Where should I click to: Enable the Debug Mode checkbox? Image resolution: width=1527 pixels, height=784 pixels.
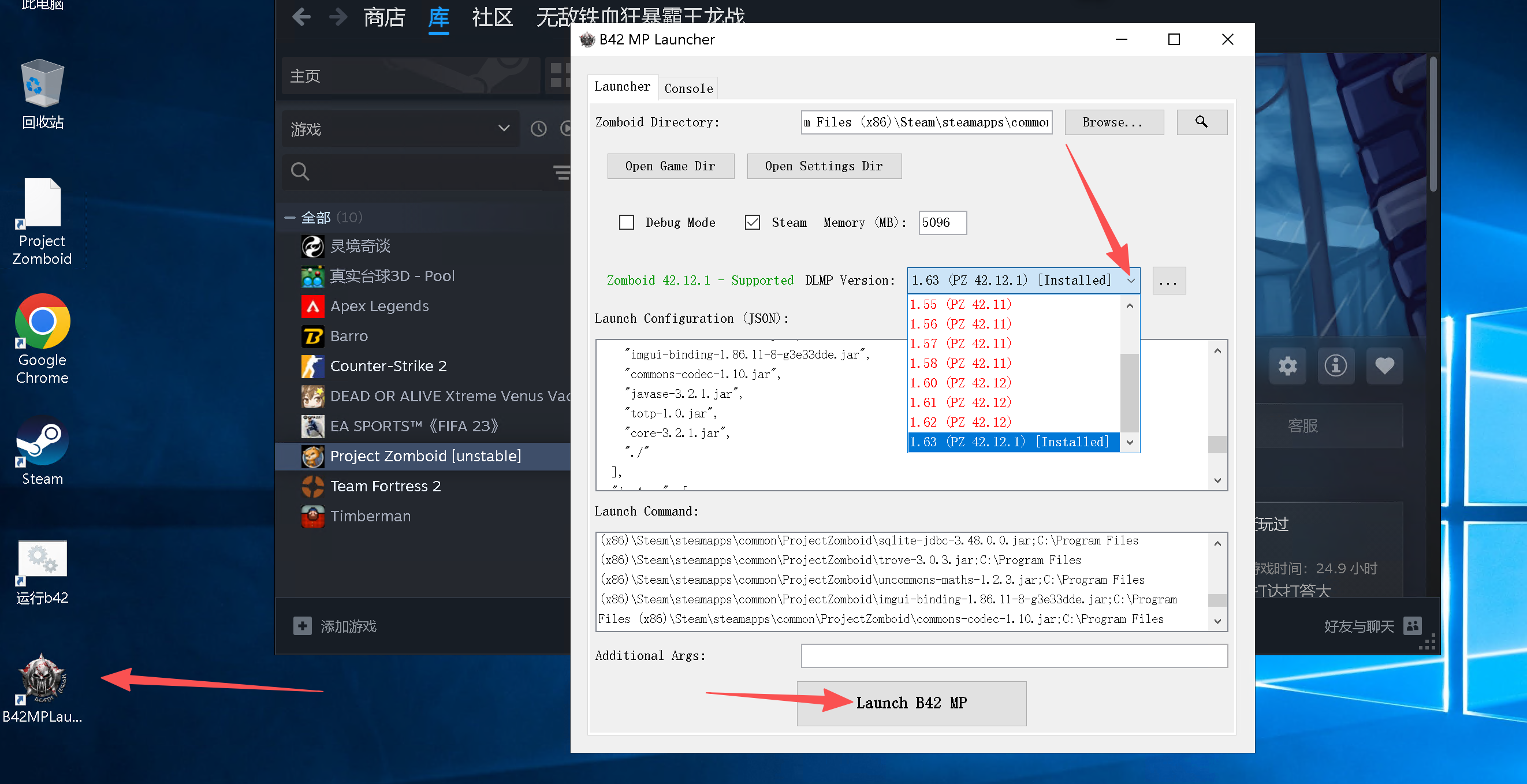coord(627,222)
